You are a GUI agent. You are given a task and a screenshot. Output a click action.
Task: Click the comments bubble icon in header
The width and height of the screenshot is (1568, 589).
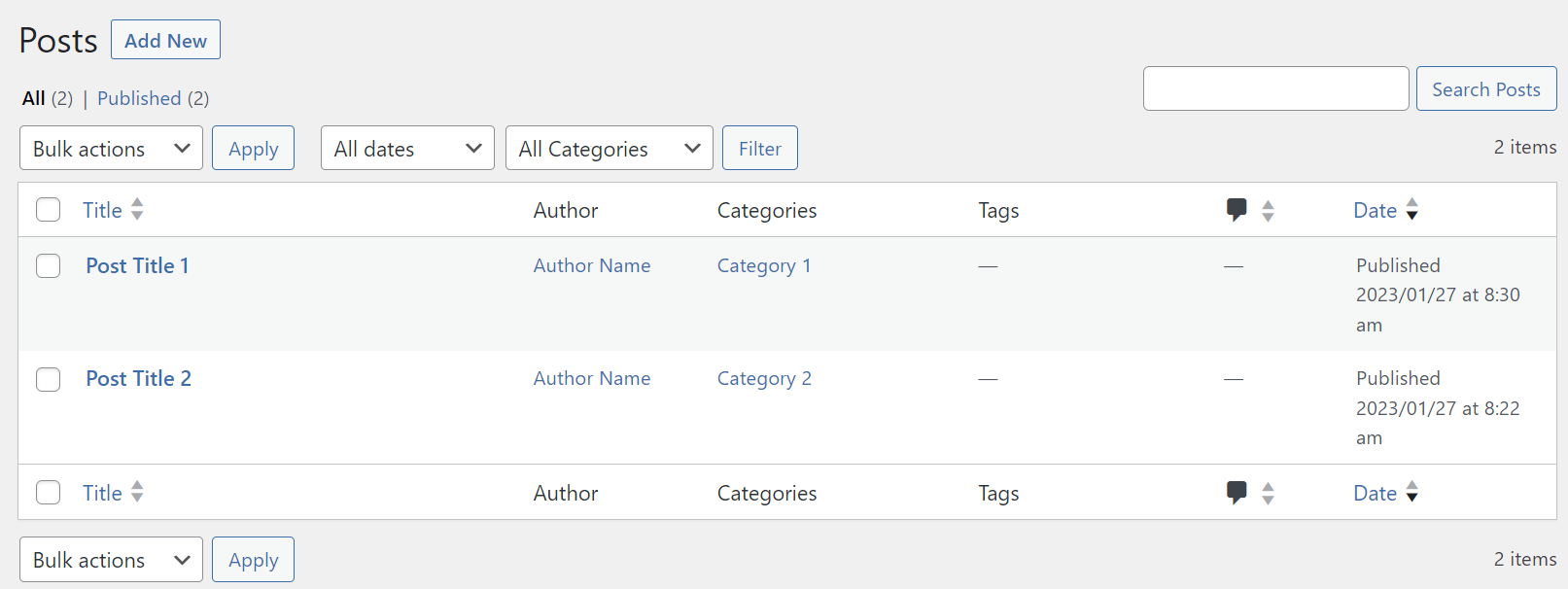[x=1237, y=210]
